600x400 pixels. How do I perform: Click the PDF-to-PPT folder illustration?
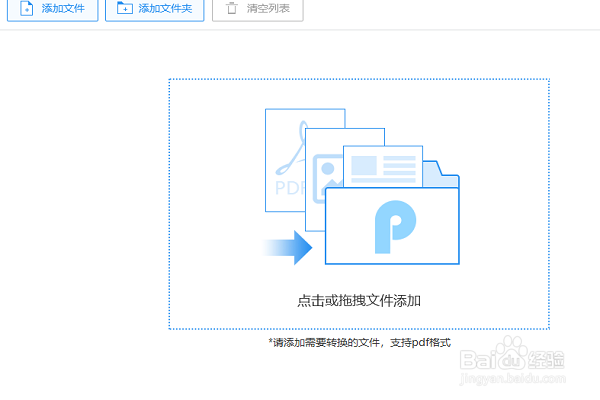click(x=361, y=187)
